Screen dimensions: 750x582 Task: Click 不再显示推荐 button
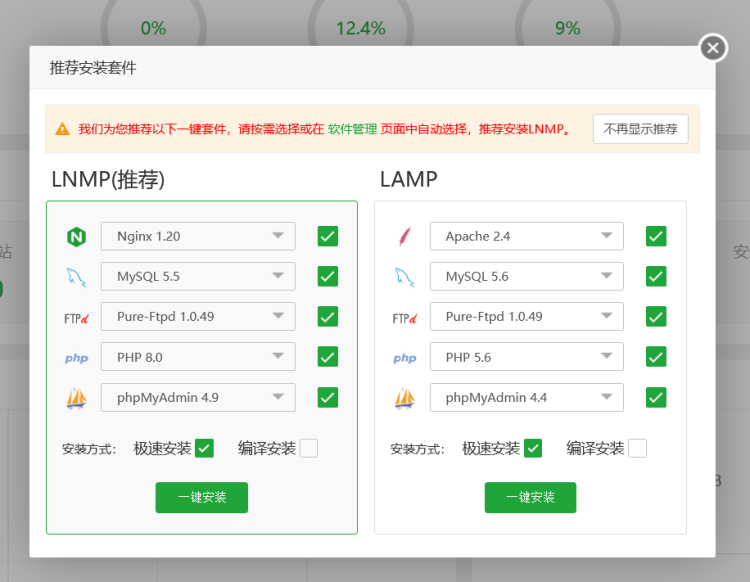coord(640,129)
